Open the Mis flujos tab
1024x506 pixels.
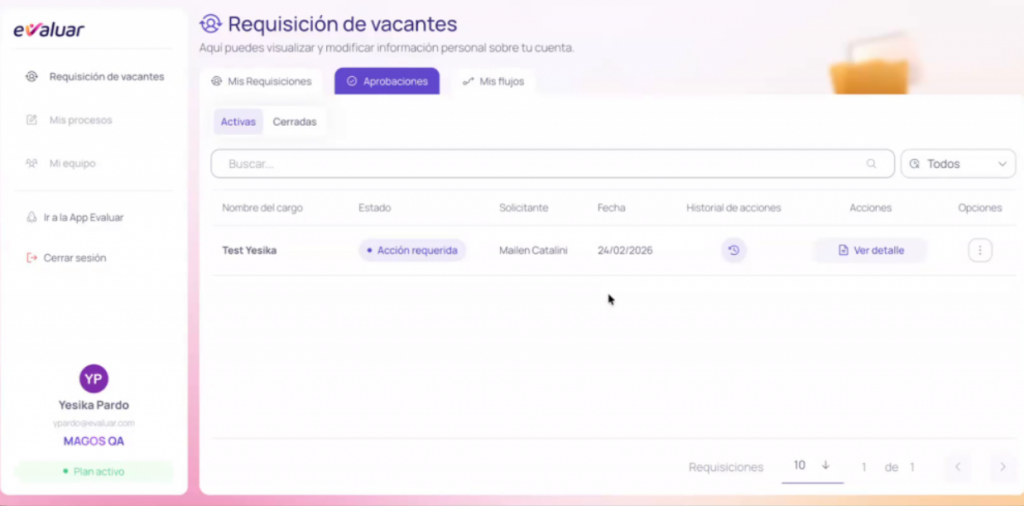tap(493, 81)
